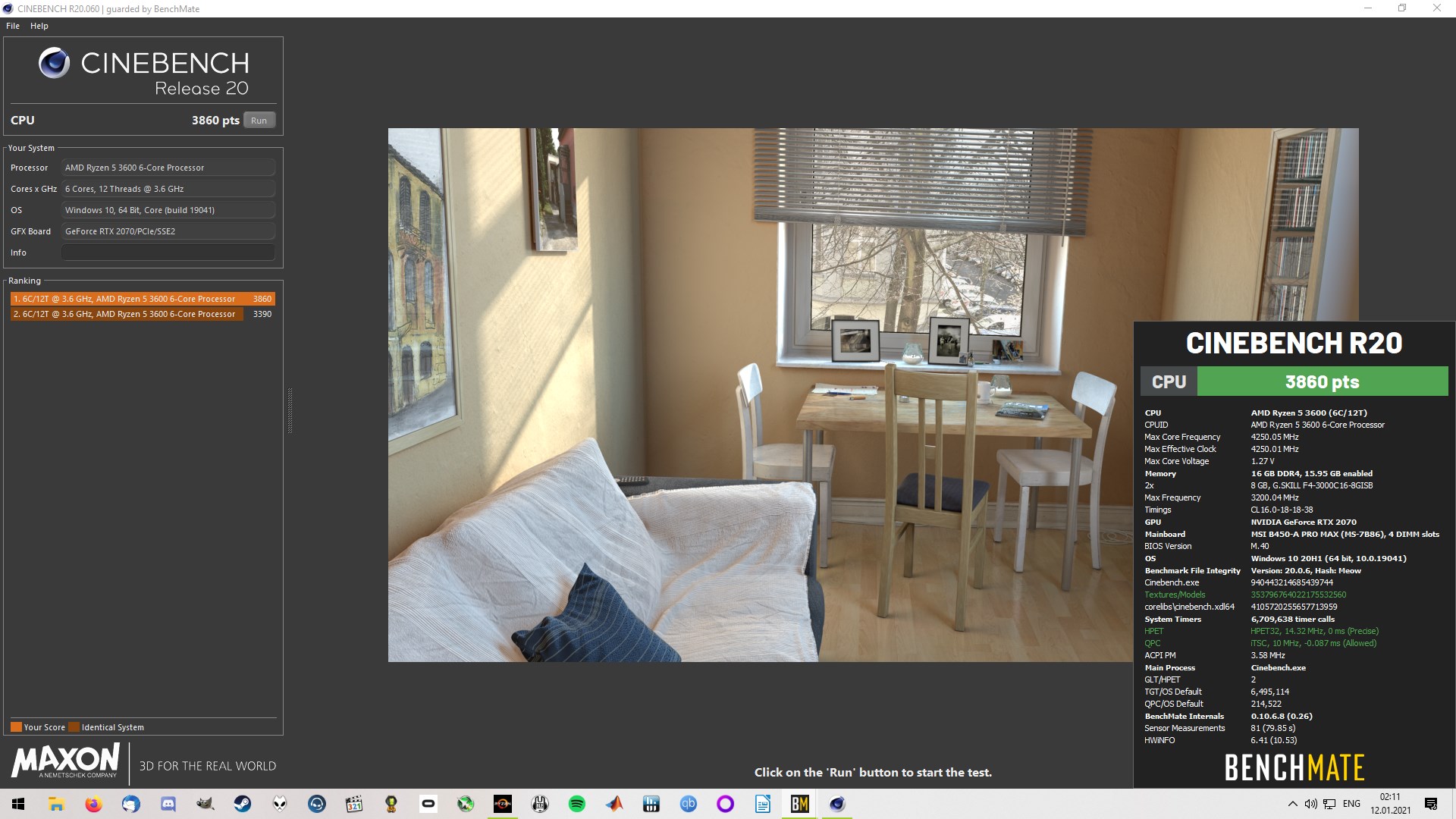Open Discord from the taskbar
The height and width of the screenshot is (819, 1456).
click(168, 804)
